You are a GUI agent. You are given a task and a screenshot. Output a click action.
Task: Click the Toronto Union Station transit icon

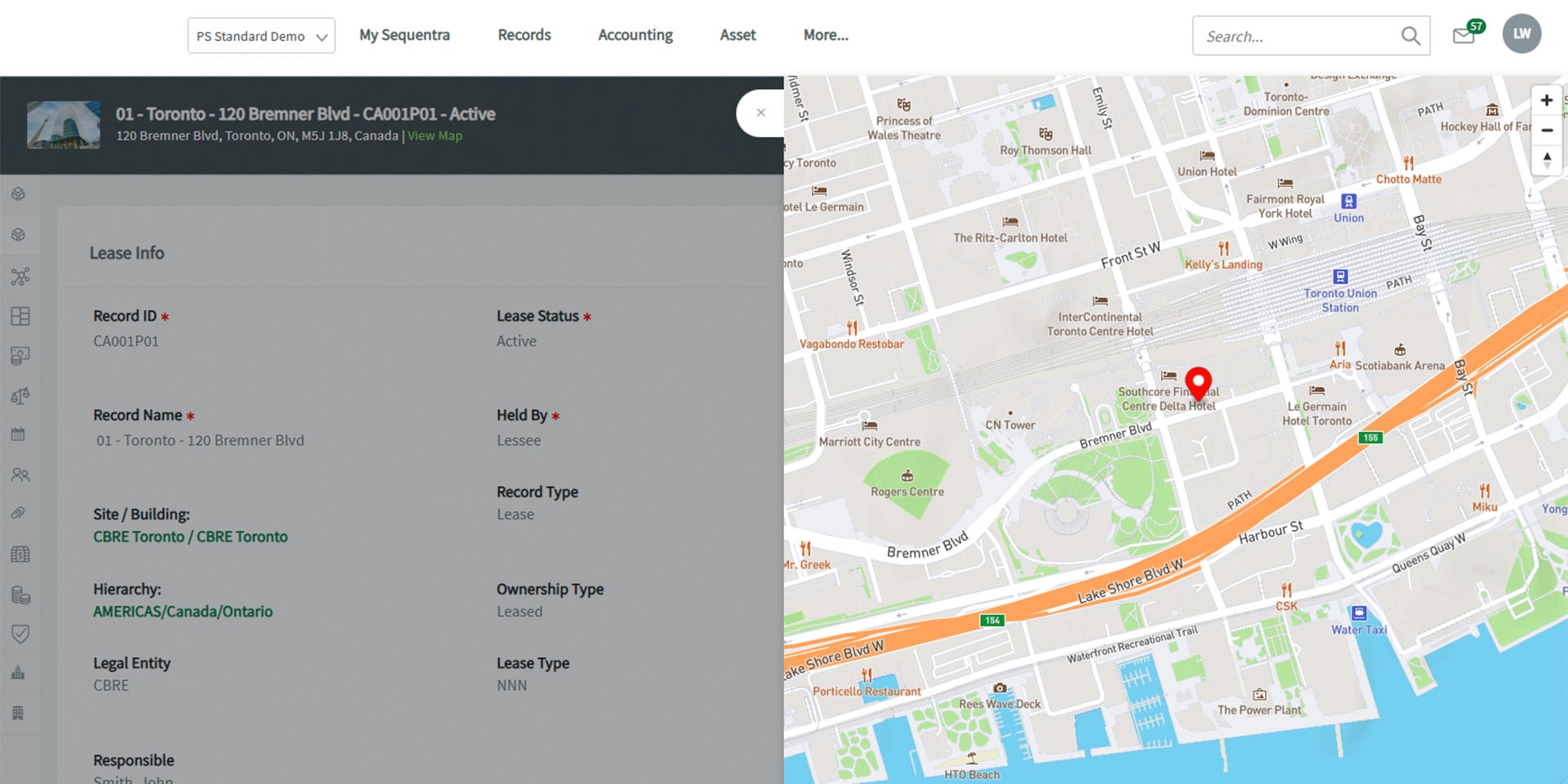tap(1340, 277)
